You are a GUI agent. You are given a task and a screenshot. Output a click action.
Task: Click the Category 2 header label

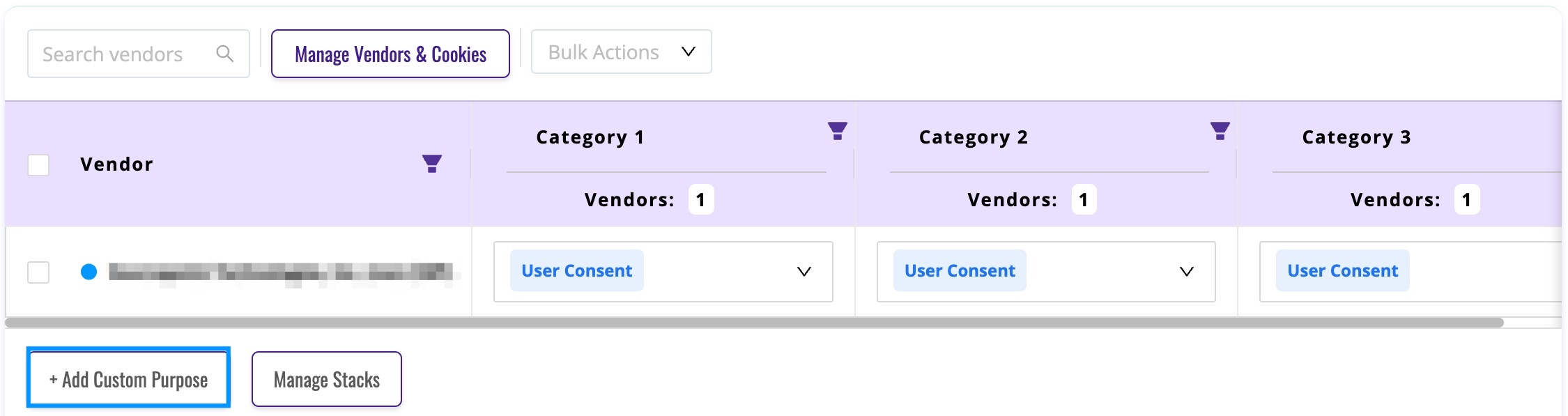pos(974,137)
